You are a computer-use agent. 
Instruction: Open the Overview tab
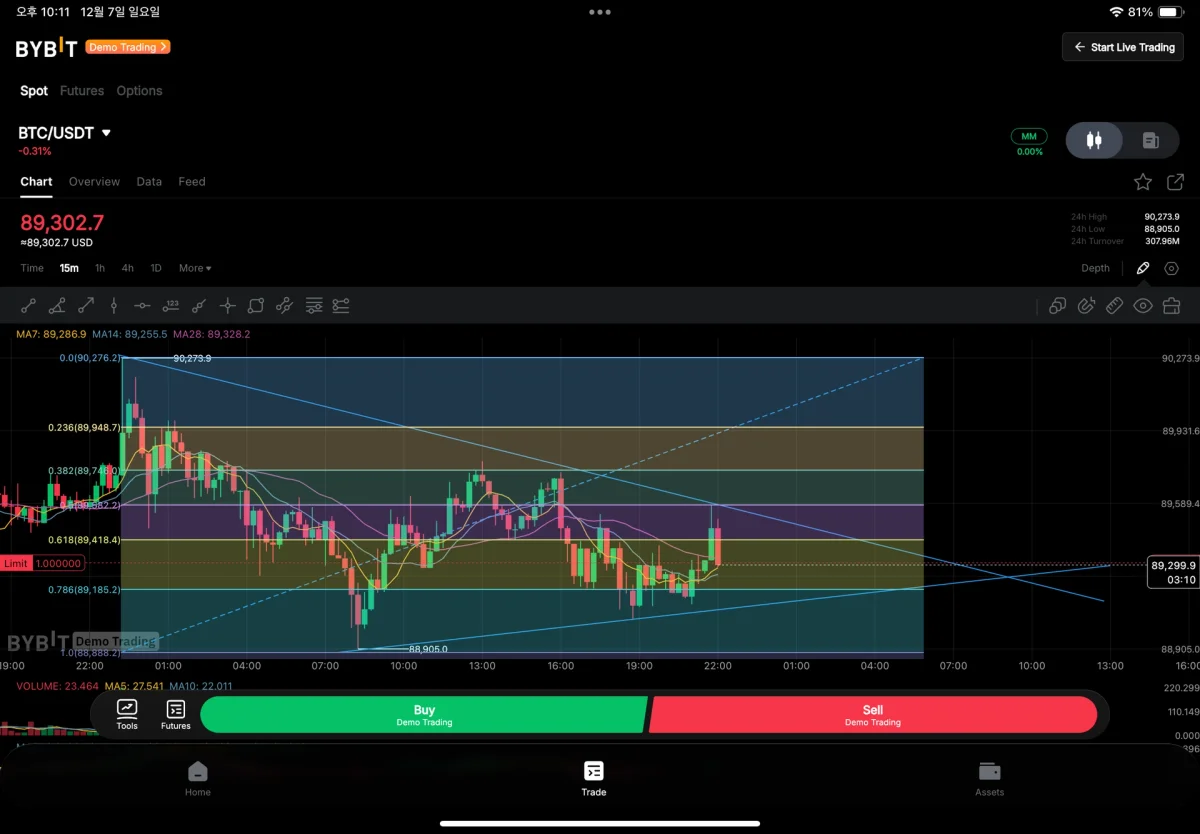94,182
